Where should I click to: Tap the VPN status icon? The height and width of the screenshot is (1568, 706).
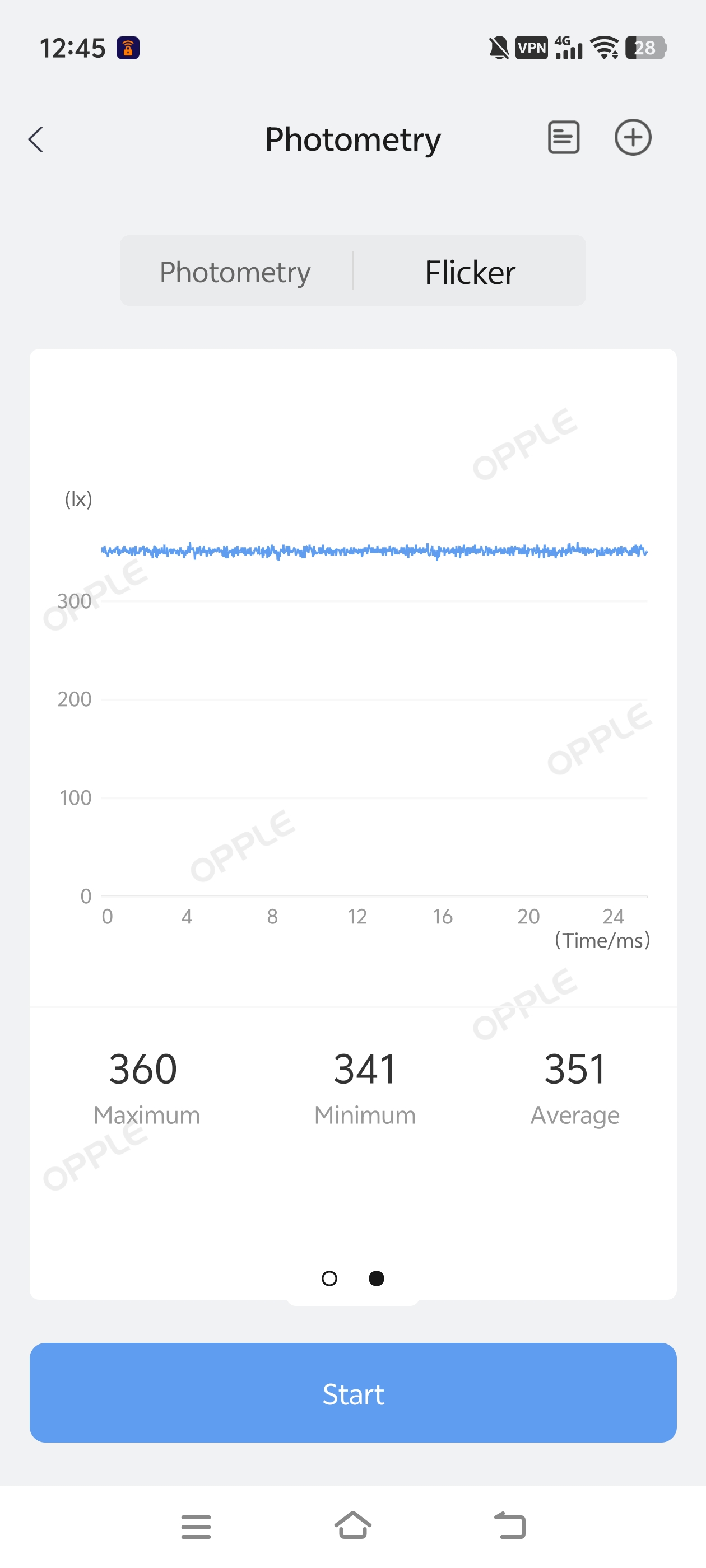click(531, 48)
